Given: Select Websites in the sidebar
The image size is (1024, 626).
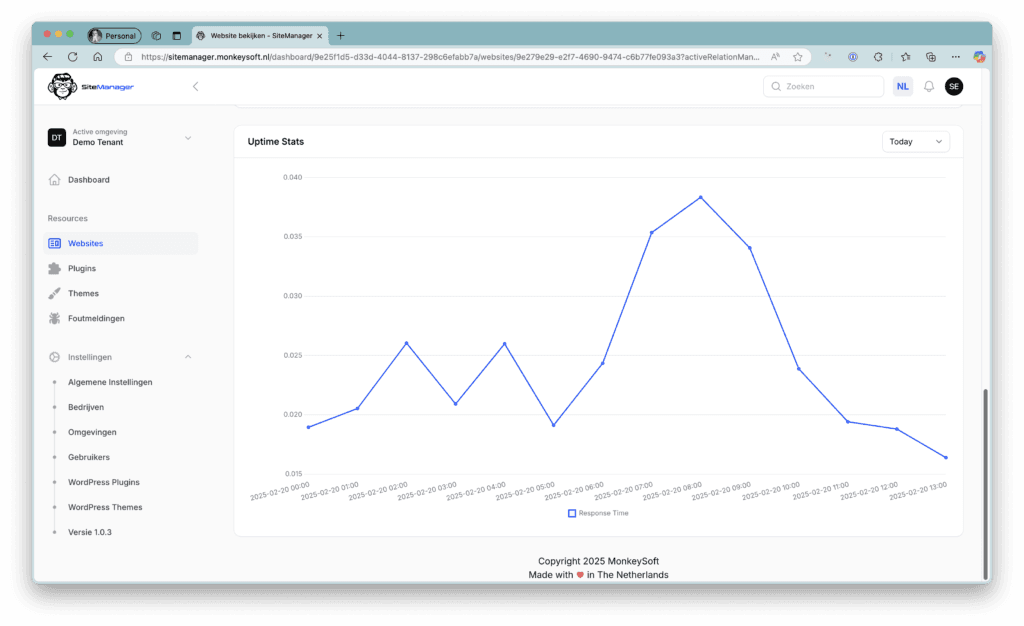Looking at the screenshot, I should [x=85, y=244].
